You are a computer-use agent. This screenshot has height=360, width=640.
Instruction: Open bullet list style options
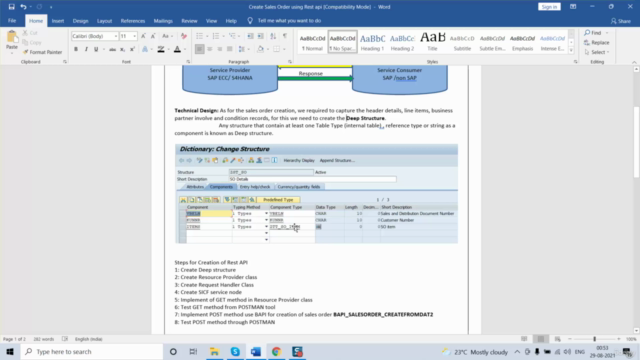coord(207,36)
